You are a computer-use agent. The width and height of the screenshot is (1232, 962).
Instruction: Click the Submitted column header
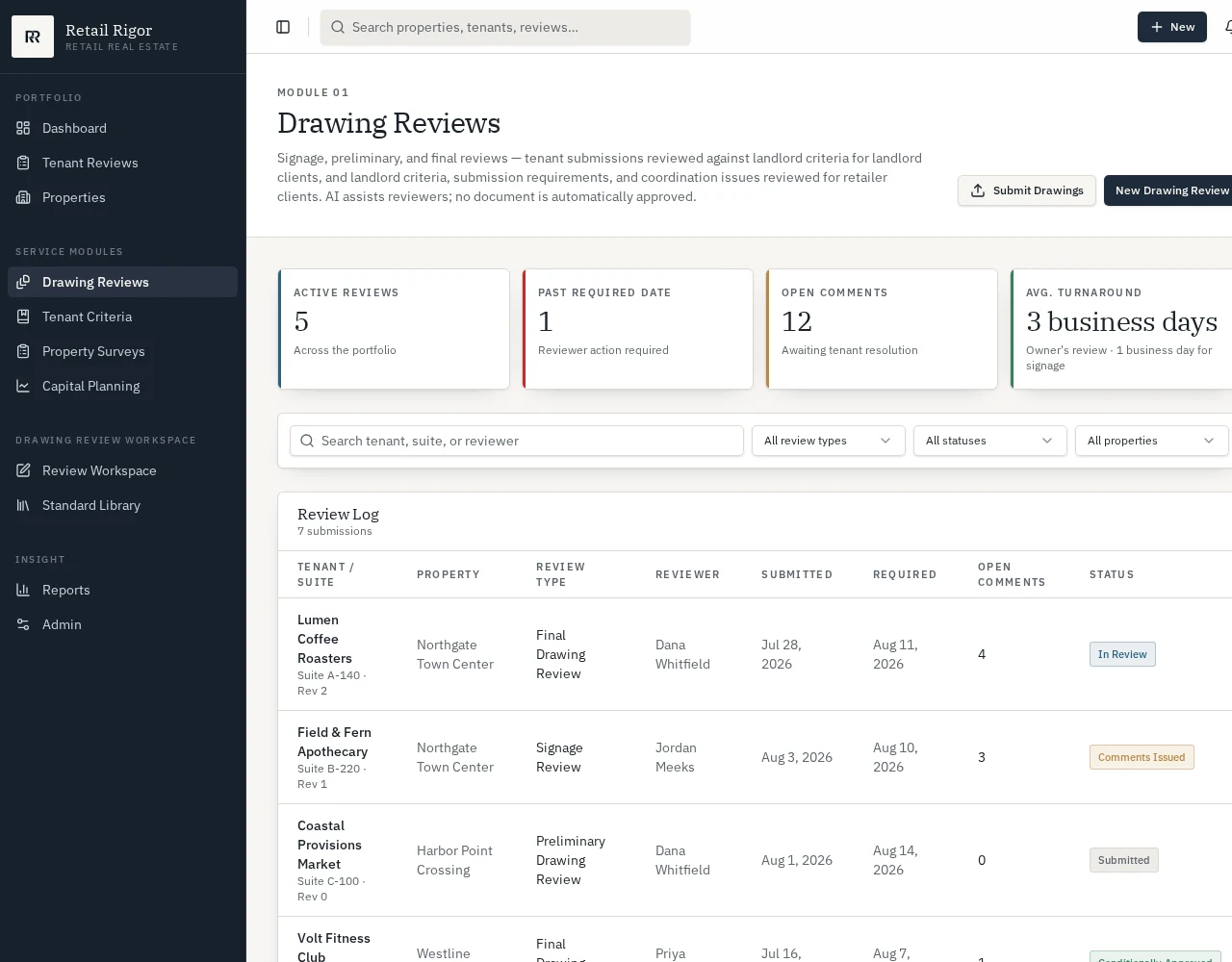pyautogui.click(x=797, y=574)
